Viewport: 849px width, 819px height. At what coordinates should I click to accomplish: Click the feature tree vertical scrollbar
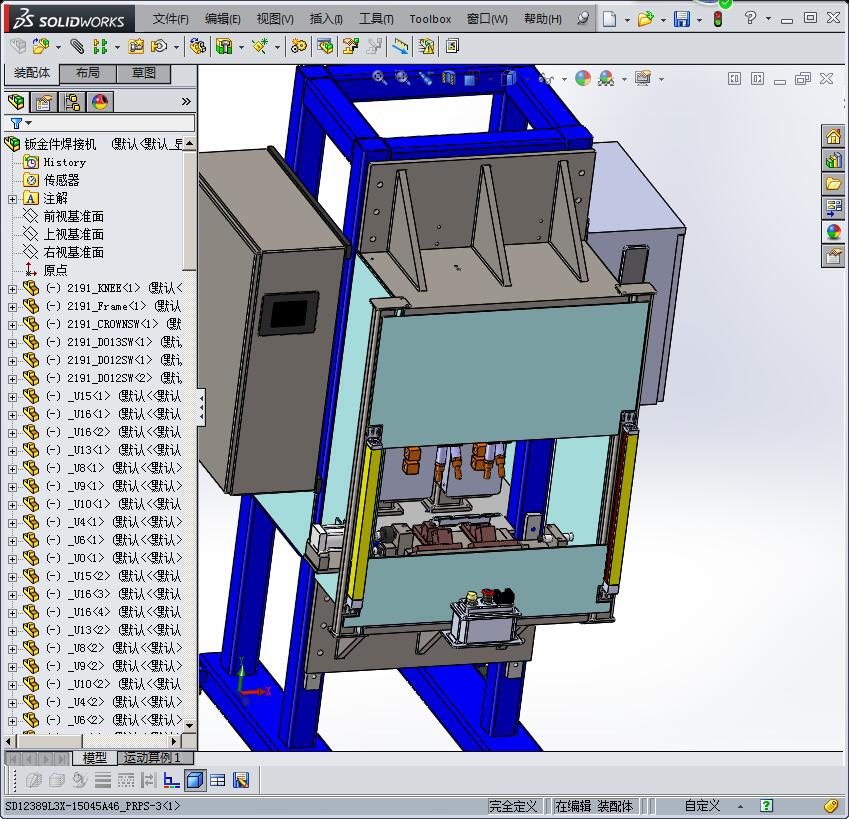(189, 435)
